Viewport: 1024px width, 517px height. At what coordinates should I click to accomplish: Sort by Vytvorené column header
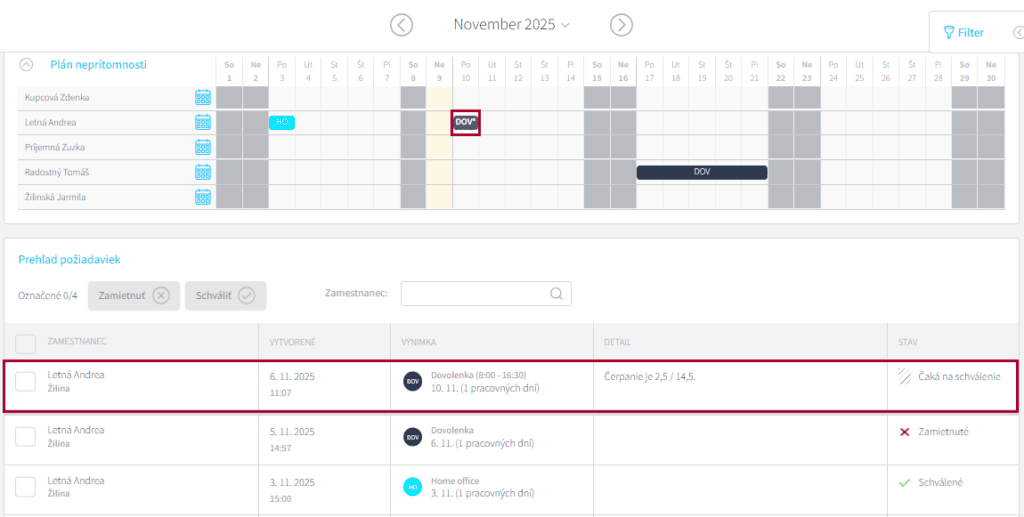pyautogui.click(x=292, y=342)
